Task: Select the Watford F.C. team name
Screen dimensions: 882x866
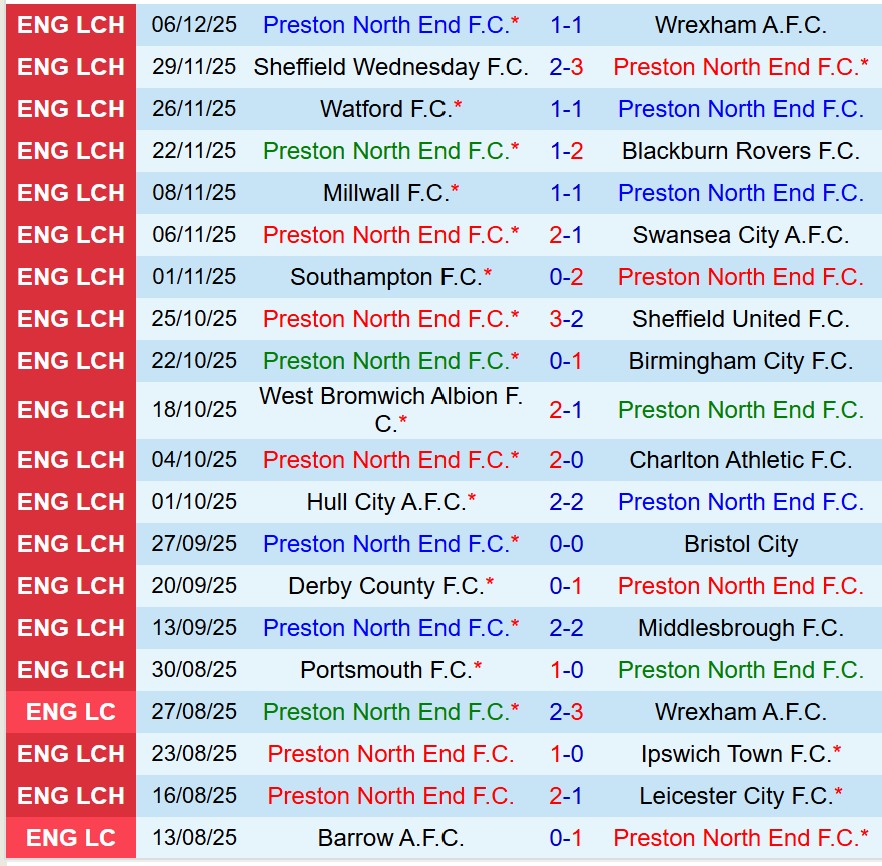Action: tap(387, 109)
